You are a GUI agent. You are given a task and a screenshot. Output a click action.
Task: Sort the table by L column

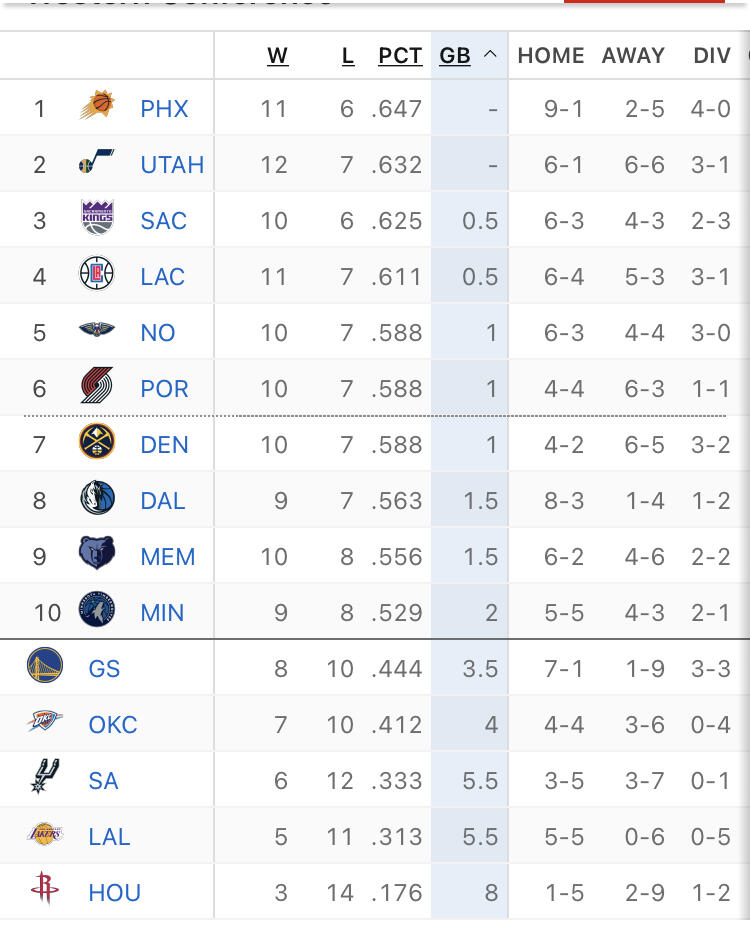(348, 56)
